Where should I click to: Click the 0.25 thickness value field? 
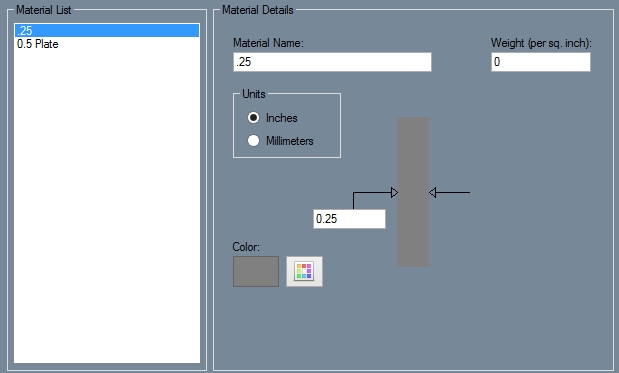pyautogui.click(x=349, y=219)
